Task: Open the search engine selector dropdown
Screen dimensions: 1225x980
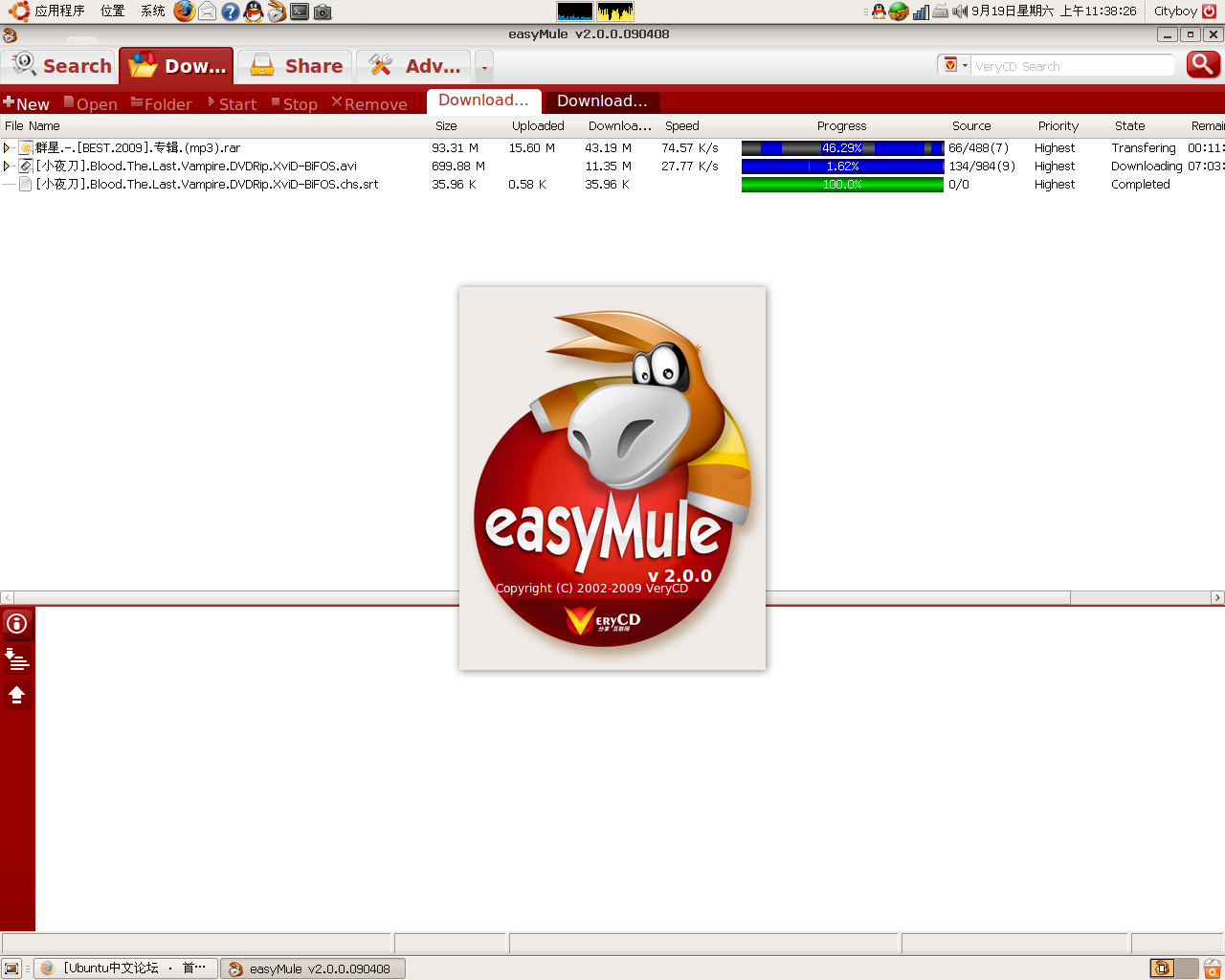Action: (954, 65)
